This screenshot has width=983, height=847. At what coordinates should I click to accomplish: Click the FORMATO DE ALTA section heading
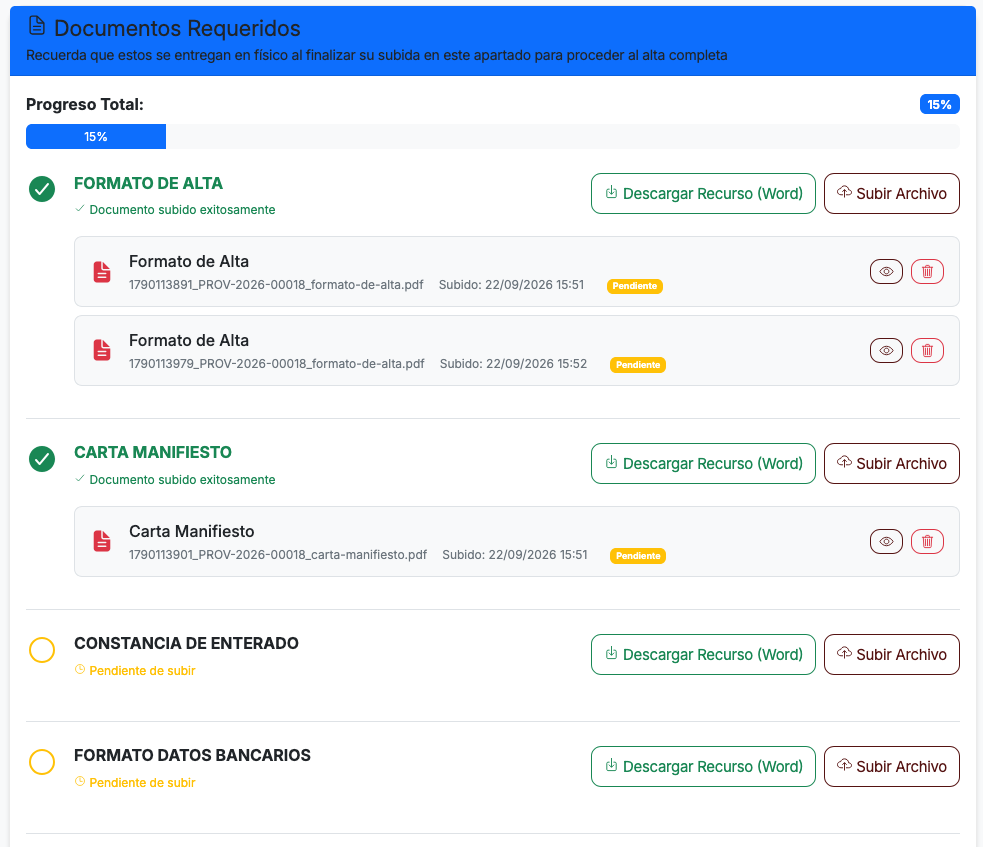click(149, 183)
